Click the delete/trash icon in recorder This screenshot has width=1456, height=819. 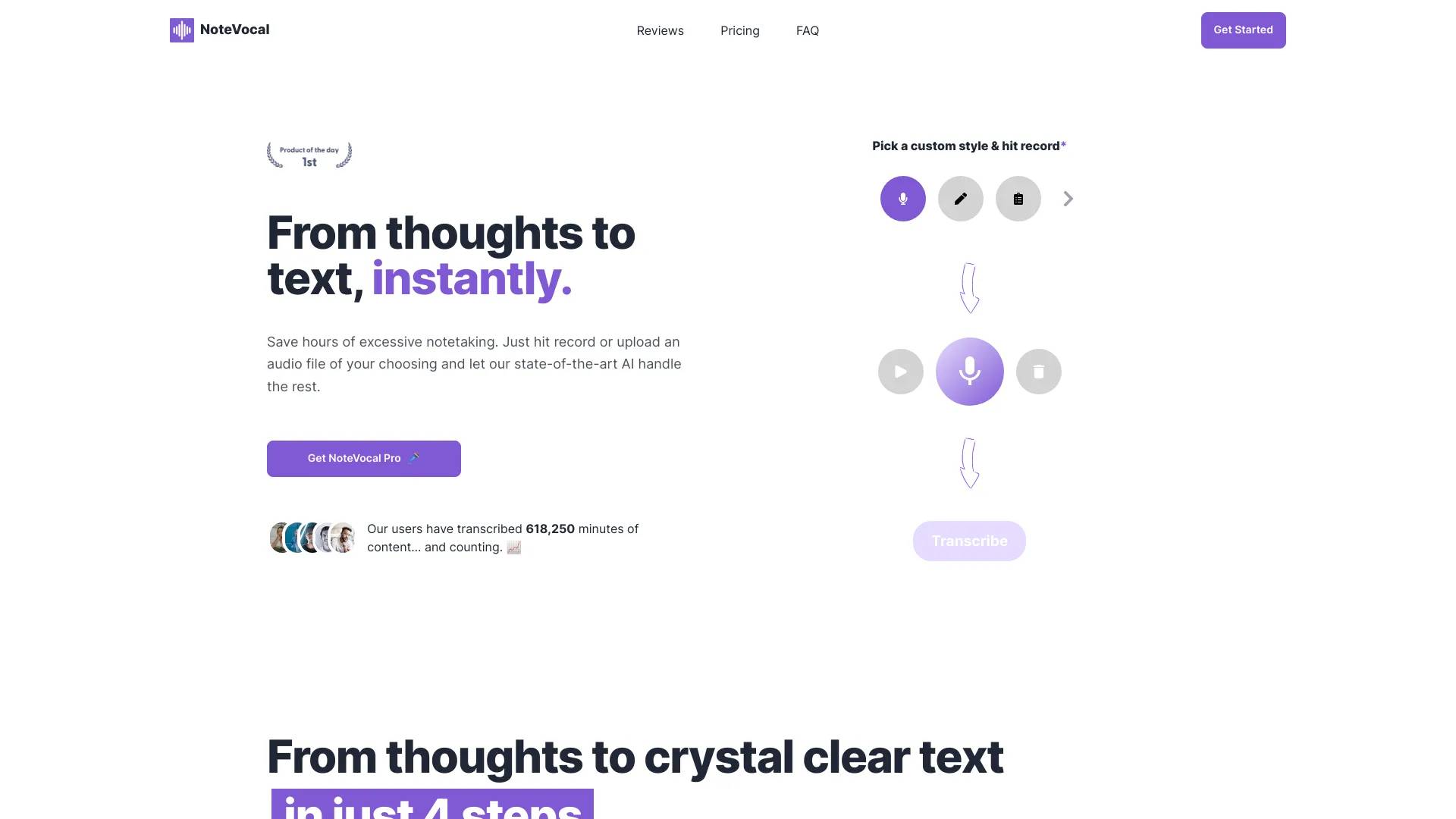pyautogui.click(x=1038, y=371)
